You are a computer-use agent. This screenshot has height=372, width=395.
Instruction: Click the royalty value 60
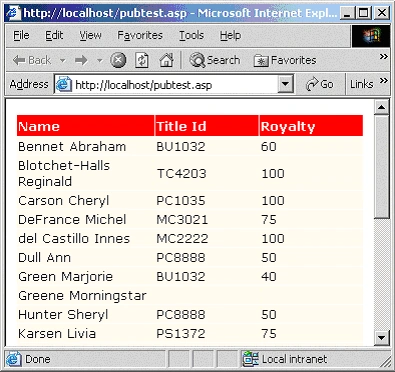pyautogui.click(x=269, y=146)
